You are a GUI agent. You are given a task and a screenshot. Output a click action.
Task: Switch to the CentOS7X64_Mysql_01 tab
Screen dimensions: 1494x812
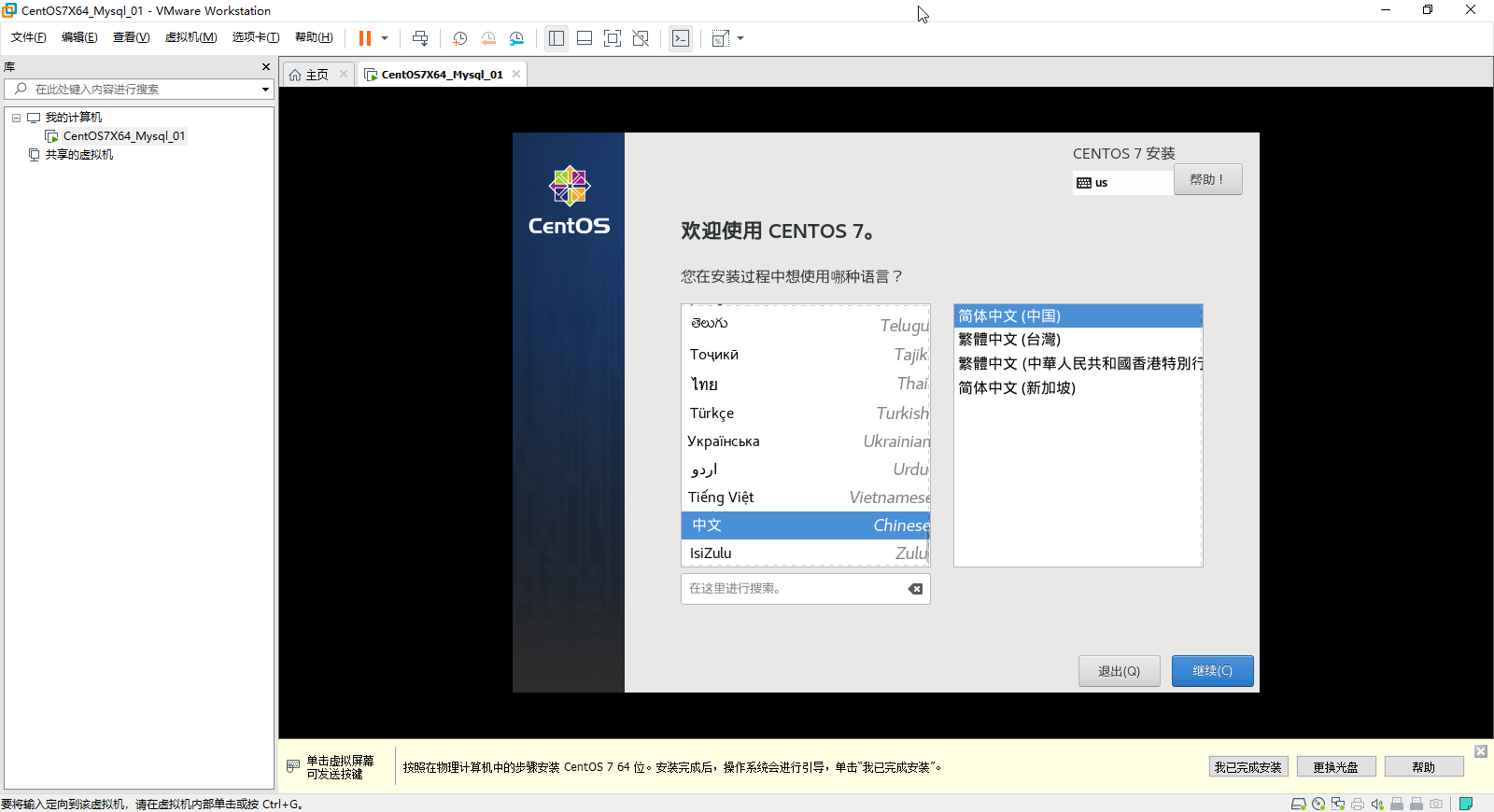(441, 75)
